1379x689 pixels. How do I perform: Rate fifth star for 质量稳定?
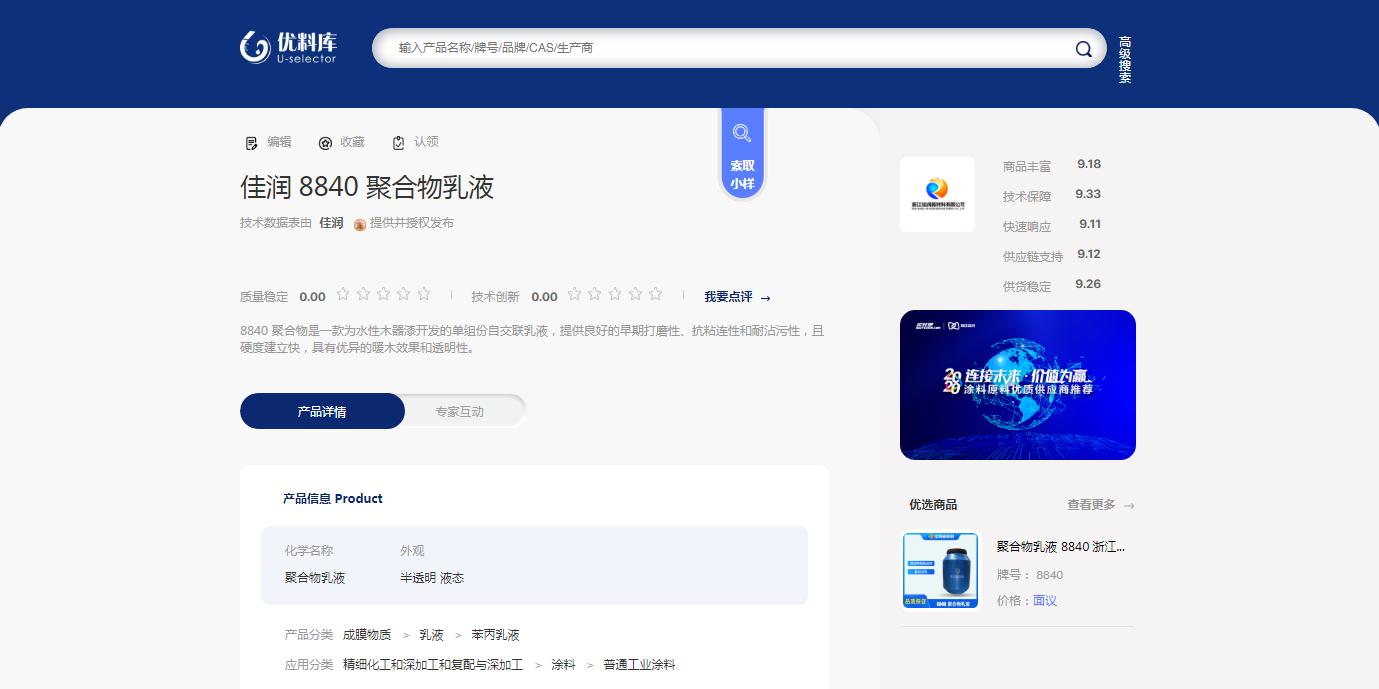tap(424, 294)
